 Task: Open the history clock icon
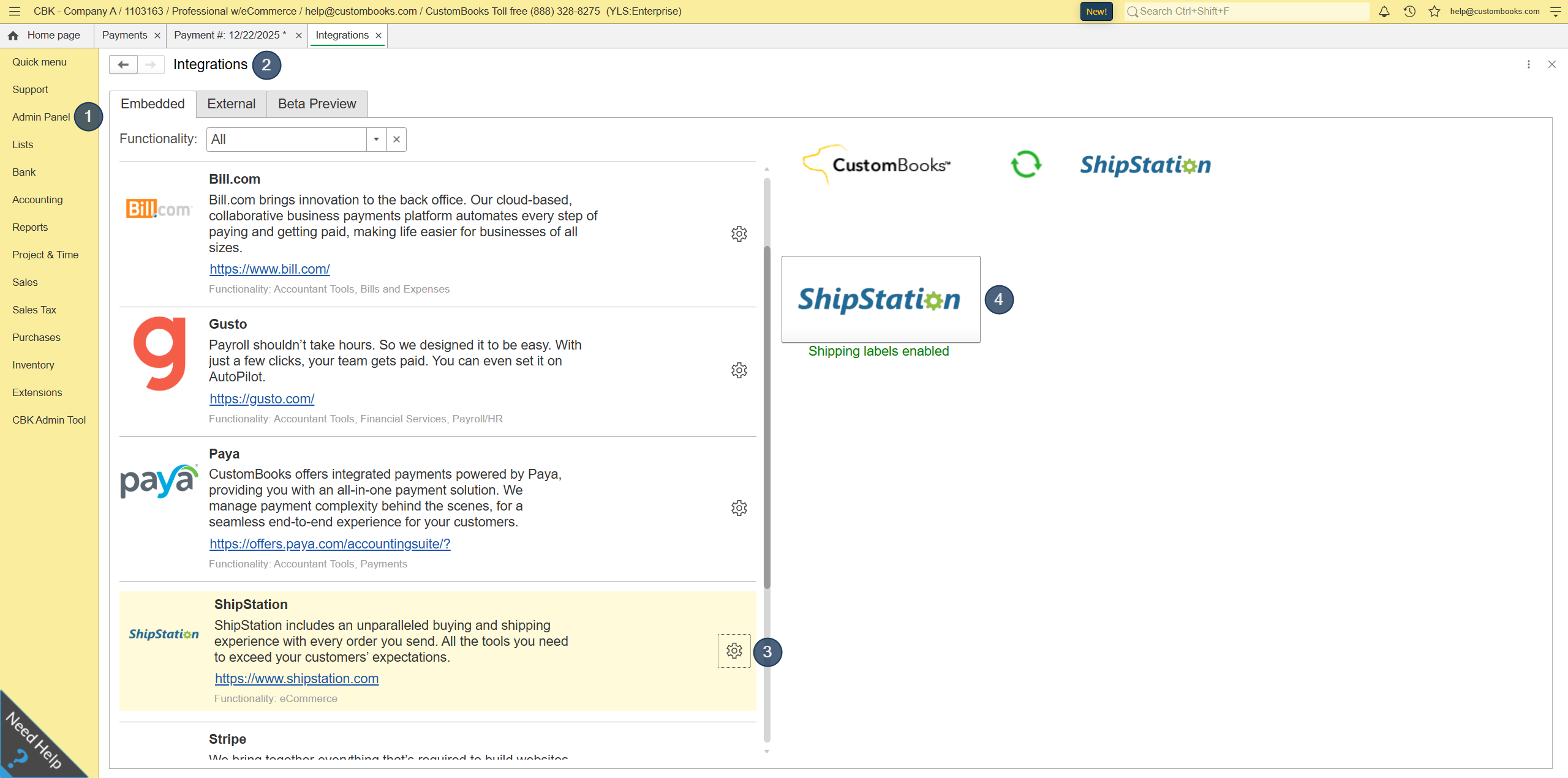click(1409, 11)
